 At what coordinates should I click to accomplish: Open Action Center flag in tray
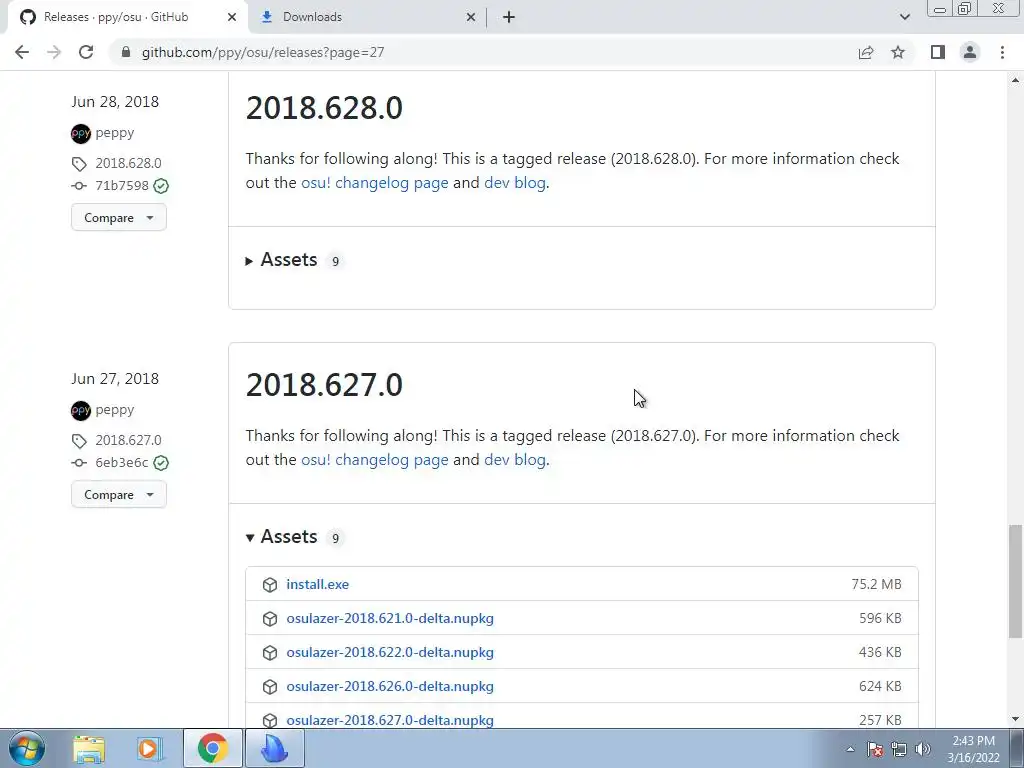875,749
